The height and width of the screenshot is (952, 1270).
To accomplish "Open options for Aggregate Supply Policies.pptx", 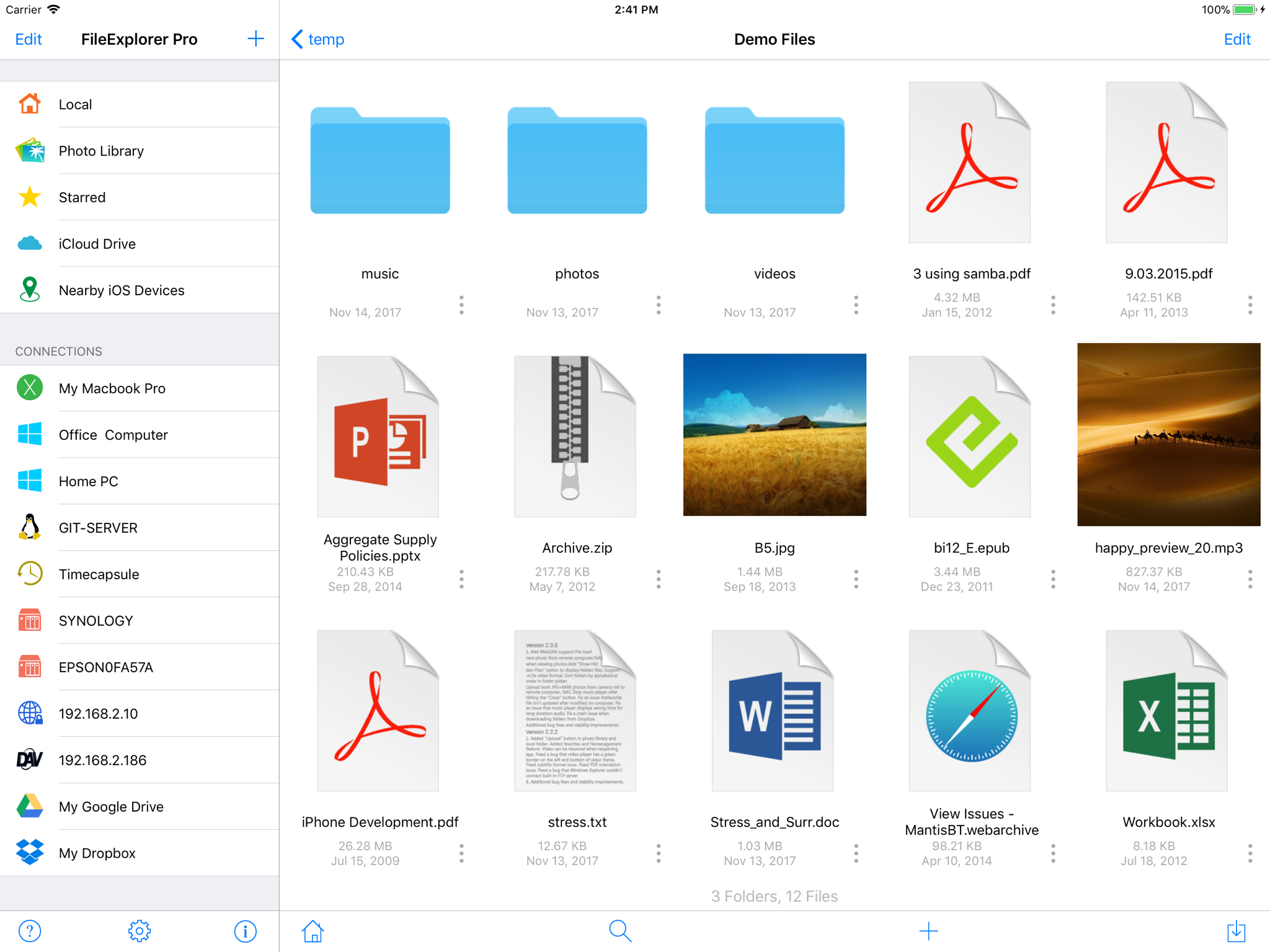I will click(x=461, y=579).
